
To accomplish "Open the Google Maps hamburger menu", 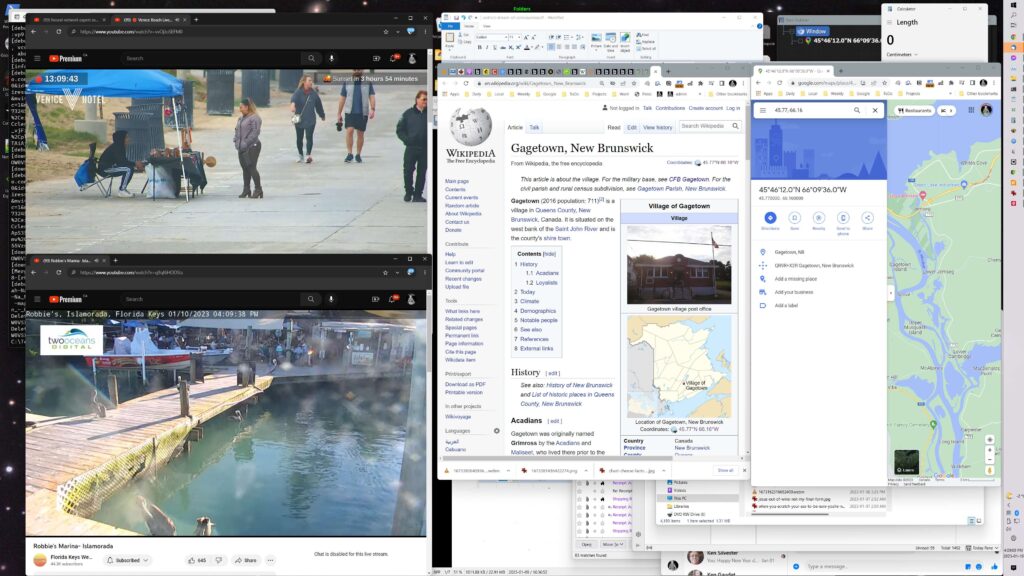I will coord(763,110).
